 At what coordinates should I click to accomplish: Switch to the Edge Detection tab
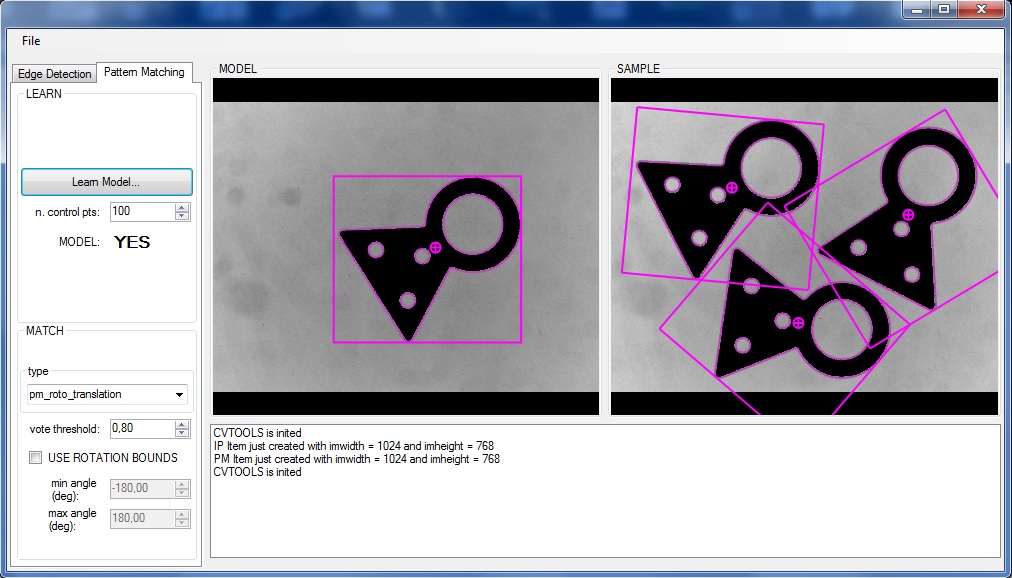tap(54, 74)
